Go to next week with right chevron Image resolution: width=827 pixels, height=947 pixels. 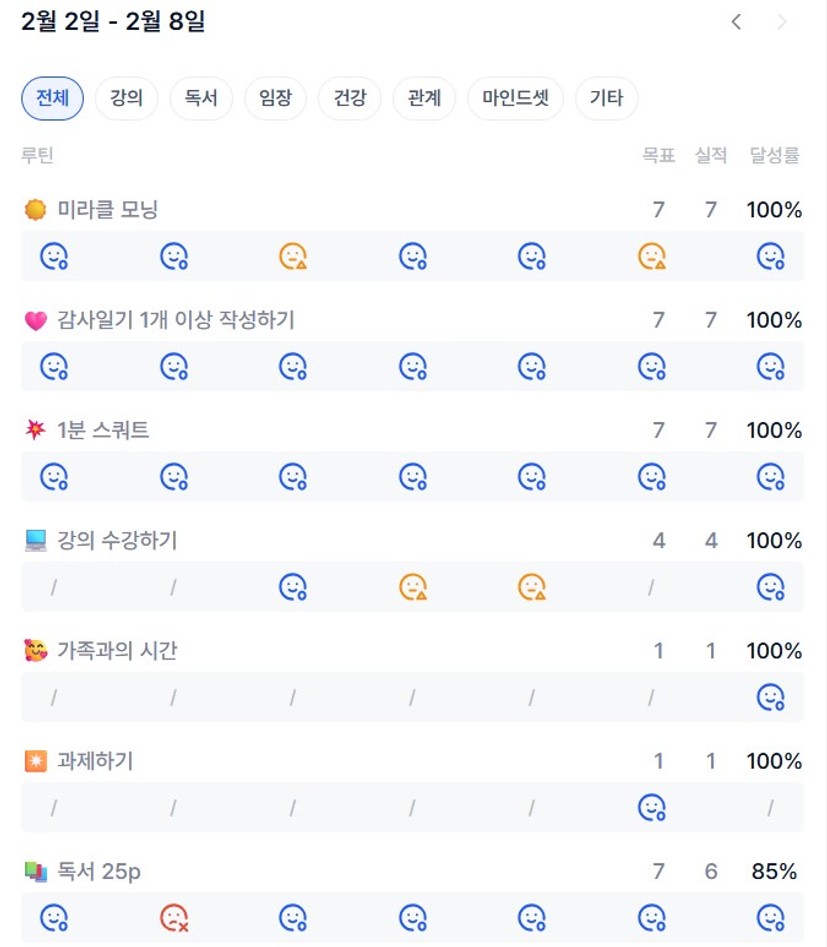click(782, 22)
